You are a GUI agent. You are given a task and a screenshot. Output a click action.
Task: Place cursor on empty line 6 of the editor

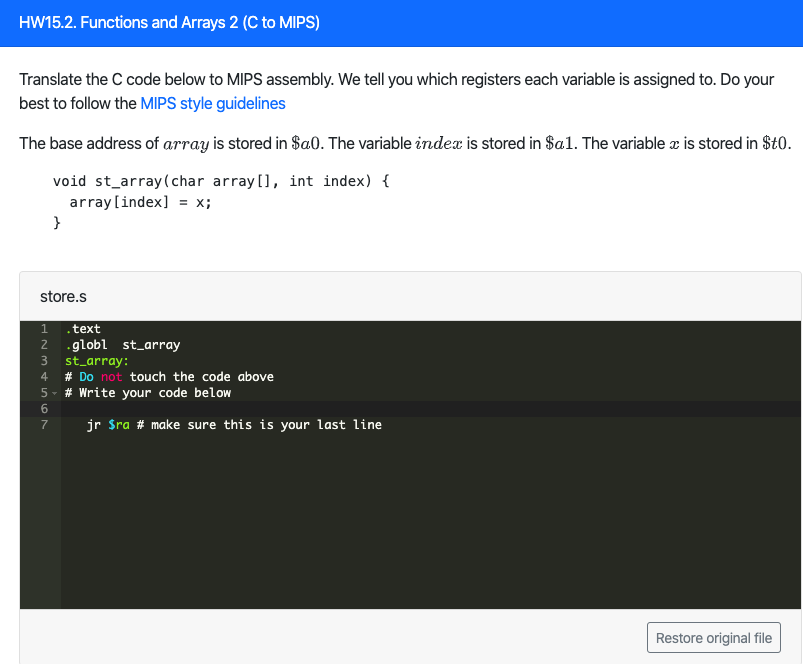430,409
